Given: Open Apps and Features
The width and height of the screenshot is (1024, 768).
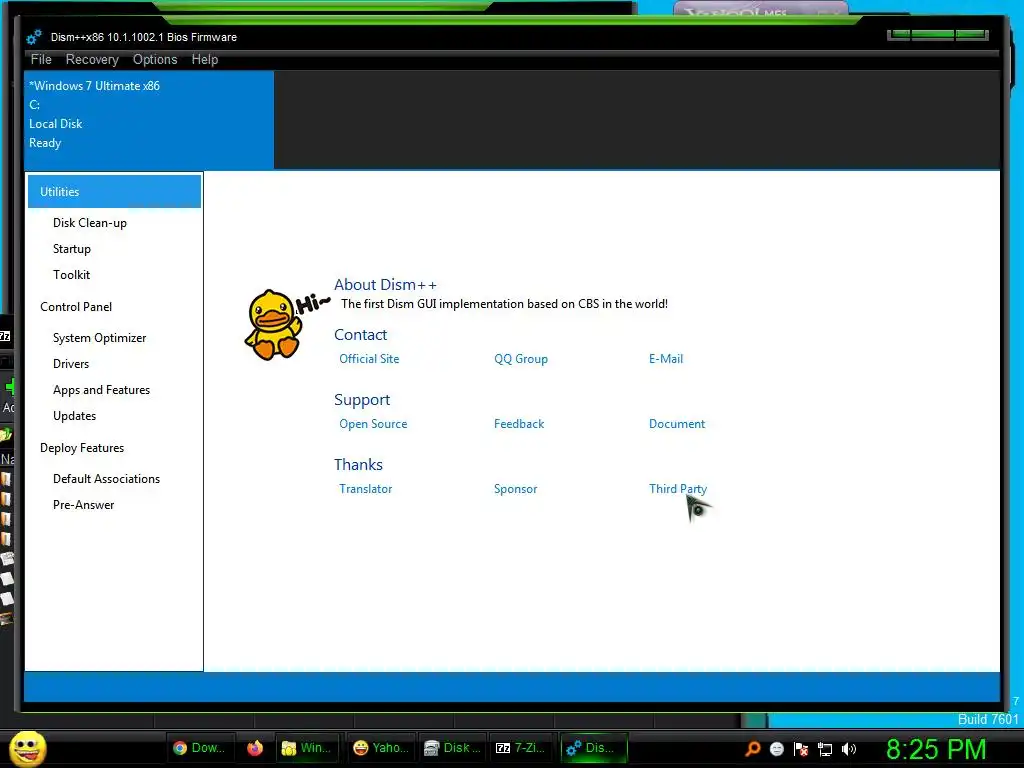Looking at the screenshot, I should (101, 390).
